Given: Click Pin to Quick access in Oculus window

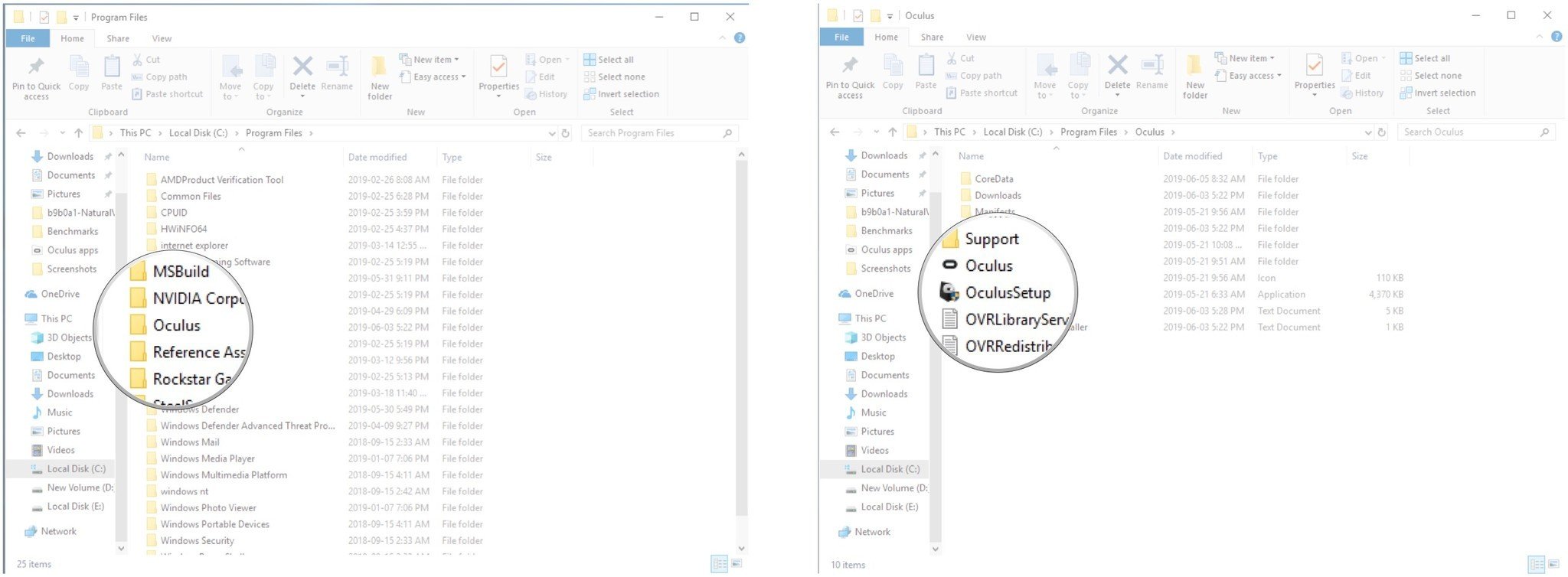Looking at the screenshot, I should click(x=850, y=76).
